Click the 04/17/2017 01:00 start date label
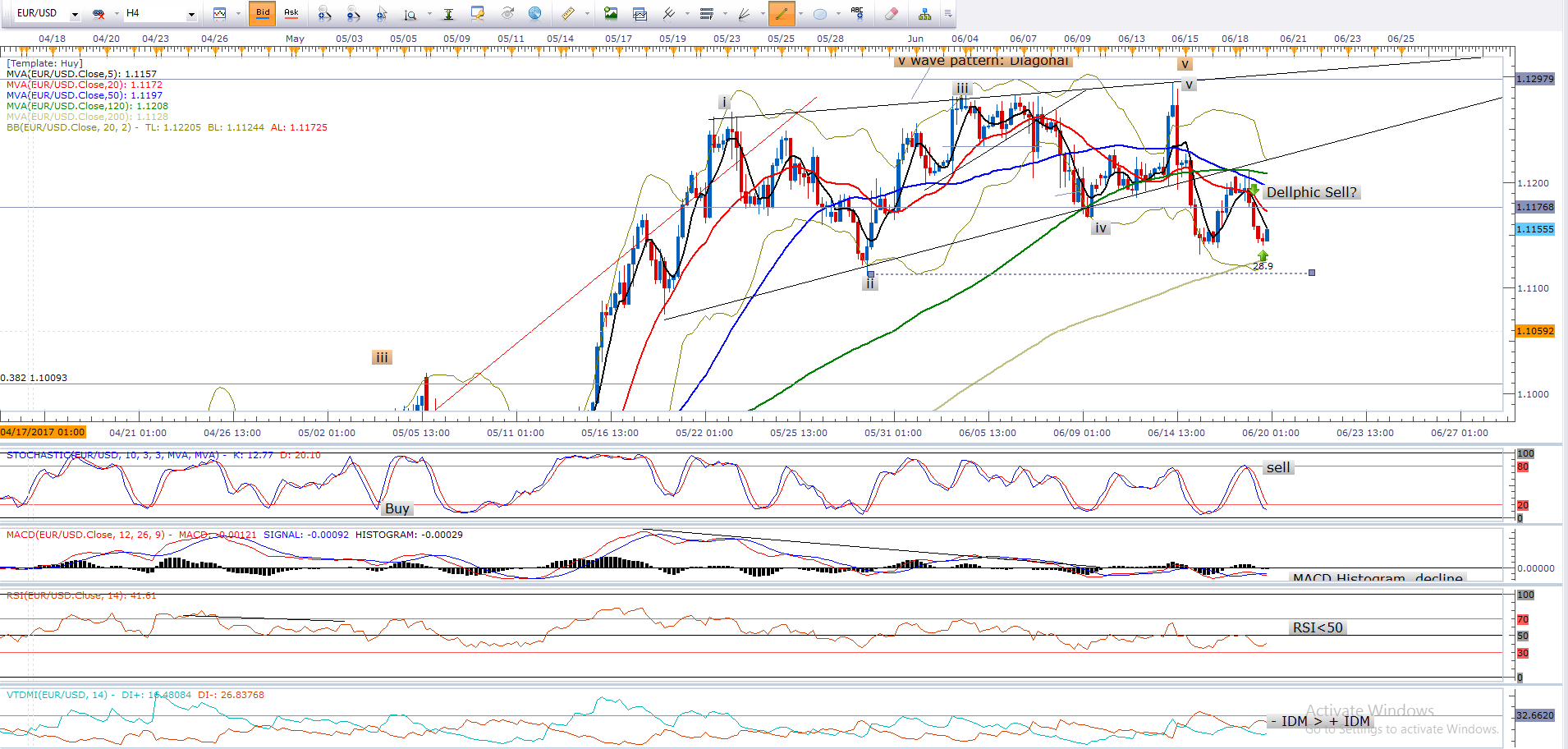The height and width of the screenshot is (749, 1568). click(x=43, y=432)
